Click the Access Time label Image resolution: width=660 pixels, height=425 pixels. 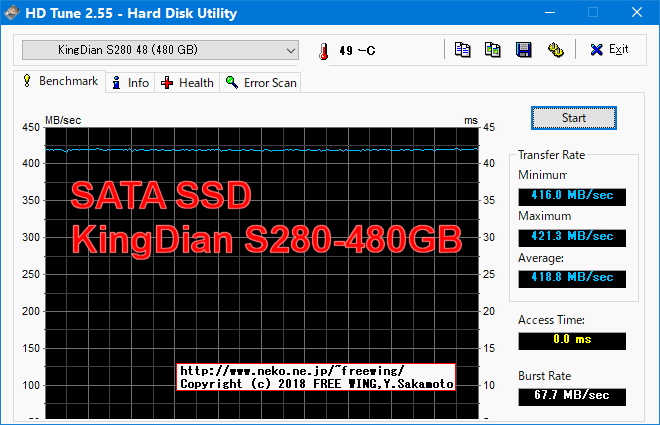click(551, 320)
